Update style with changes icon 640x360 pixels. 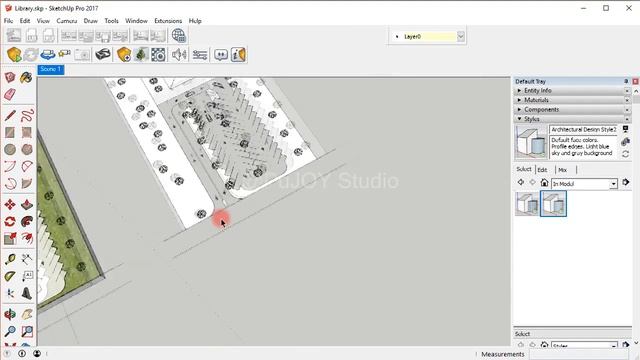625,154
